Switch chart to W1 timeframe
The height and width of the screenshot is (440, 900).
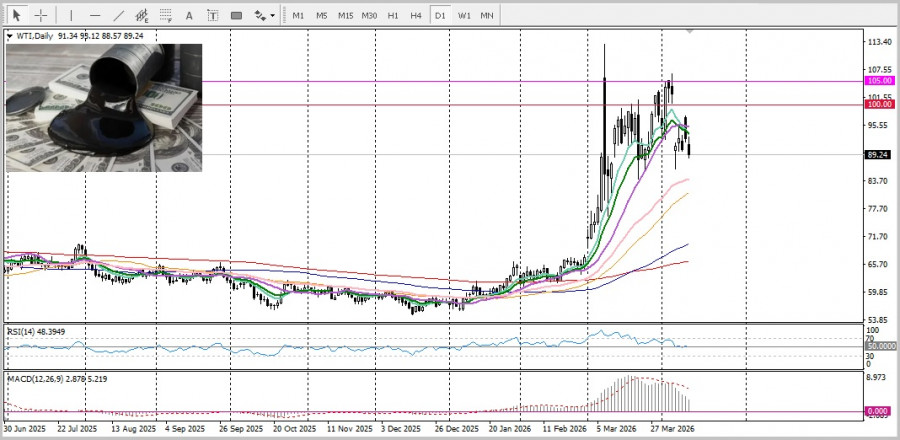(464, 15)
